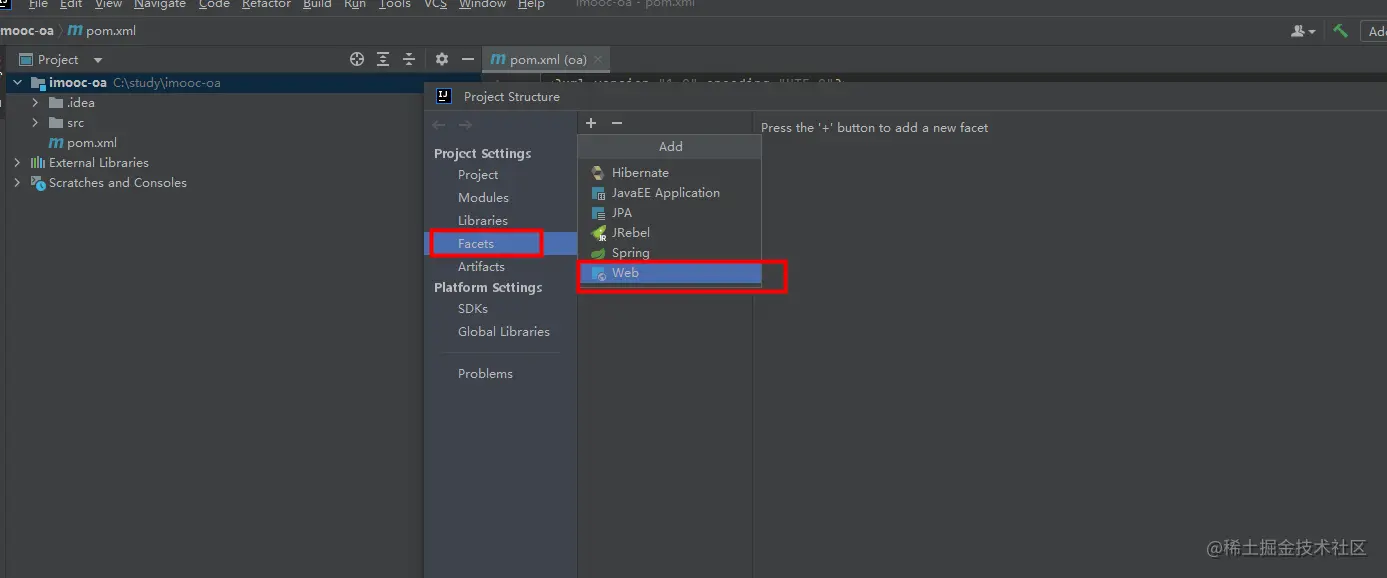Viewport: 1387px width, 578px height.
Task: Select the src folder in project tree
Action: point(67,123)
